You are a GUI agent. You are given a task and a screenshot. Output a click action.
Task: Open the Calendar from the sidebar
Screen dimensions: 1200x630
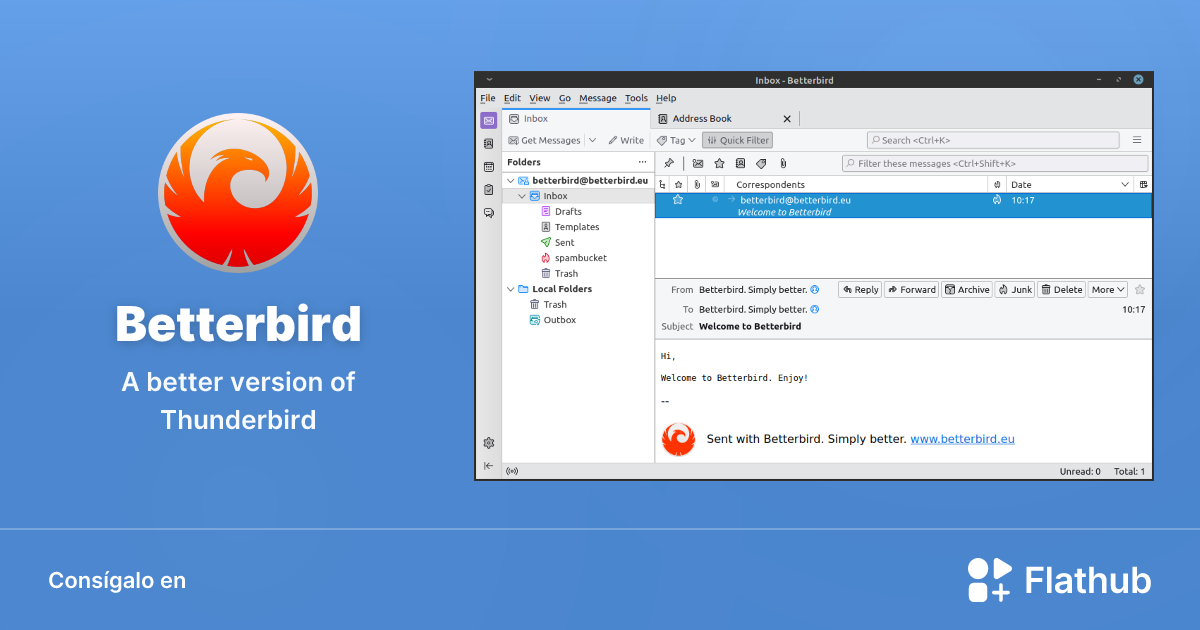tap(488, 166)
